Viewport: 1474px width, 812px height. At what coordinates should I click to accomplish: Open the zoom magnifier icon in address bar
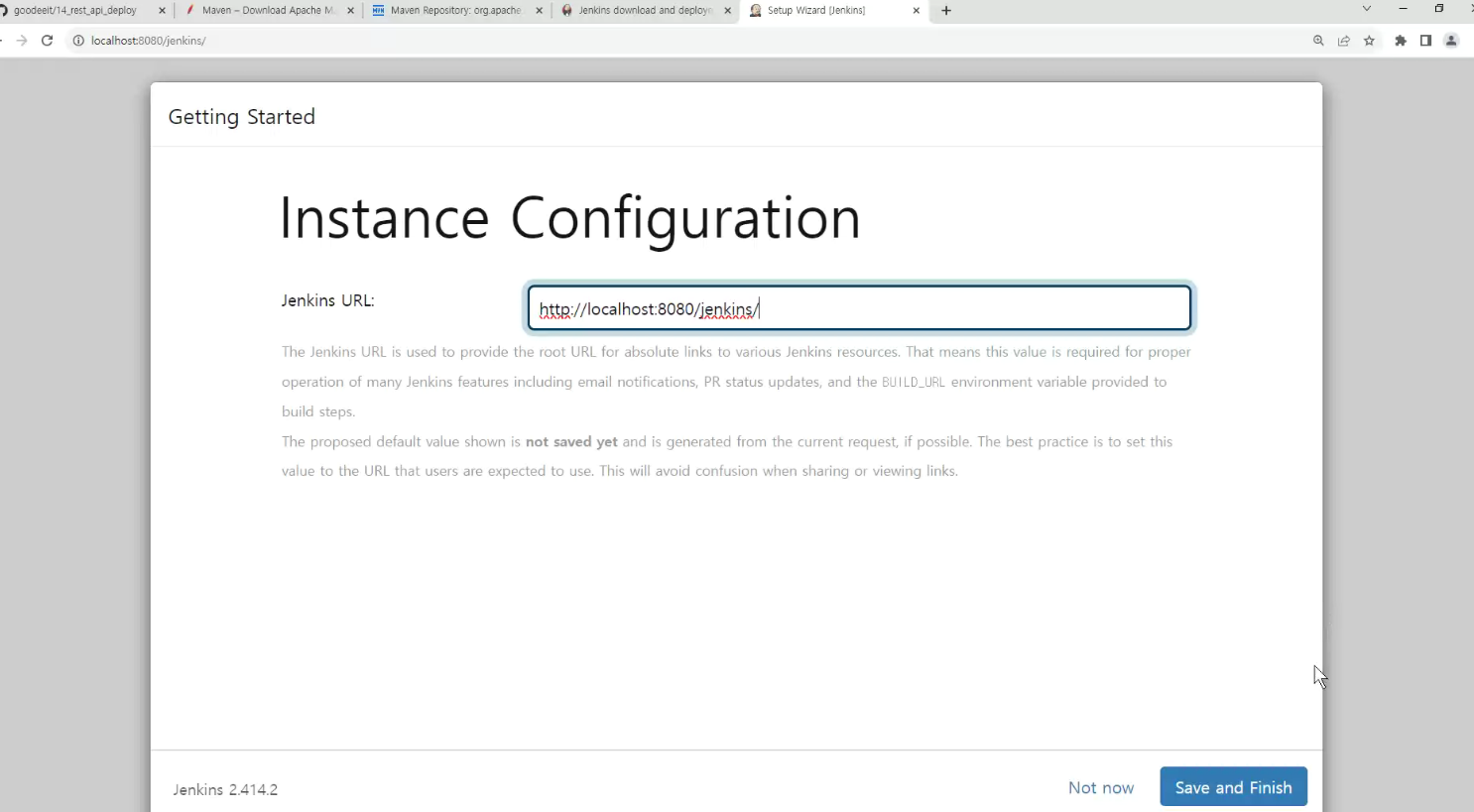1318,41
